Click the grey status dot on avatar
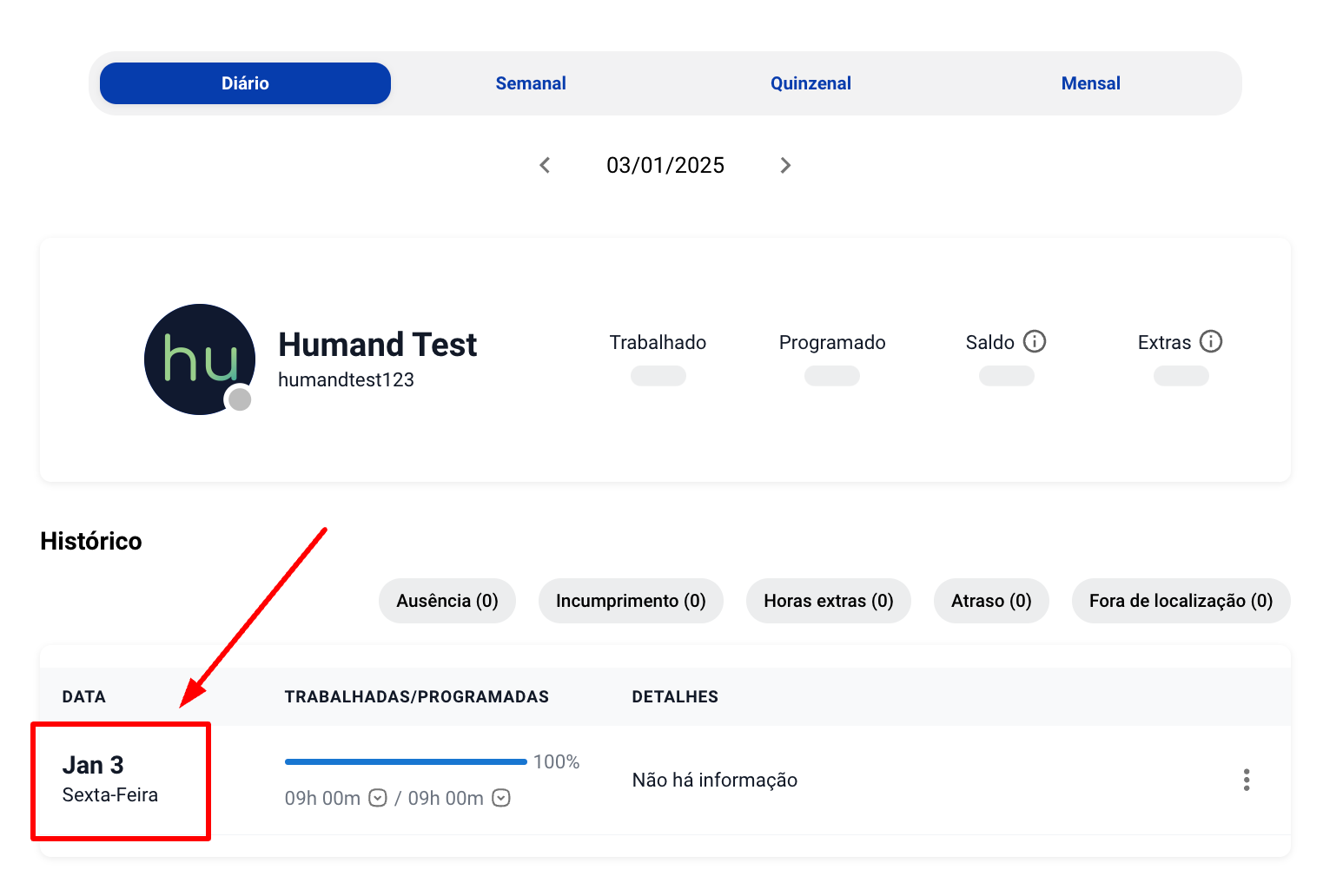 point(240,399)
